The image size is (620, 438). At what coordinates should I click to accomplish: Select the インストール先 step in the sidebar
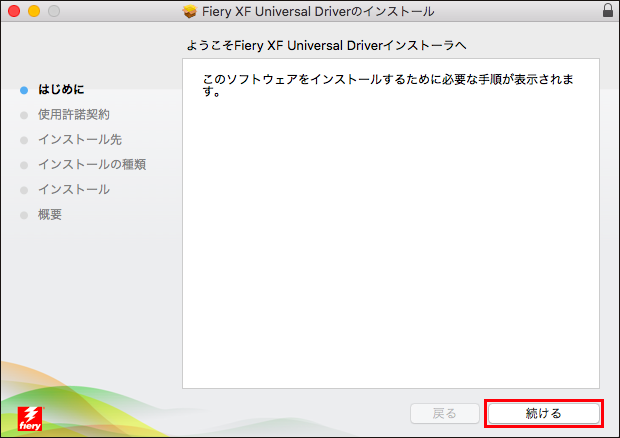point(80,140)
